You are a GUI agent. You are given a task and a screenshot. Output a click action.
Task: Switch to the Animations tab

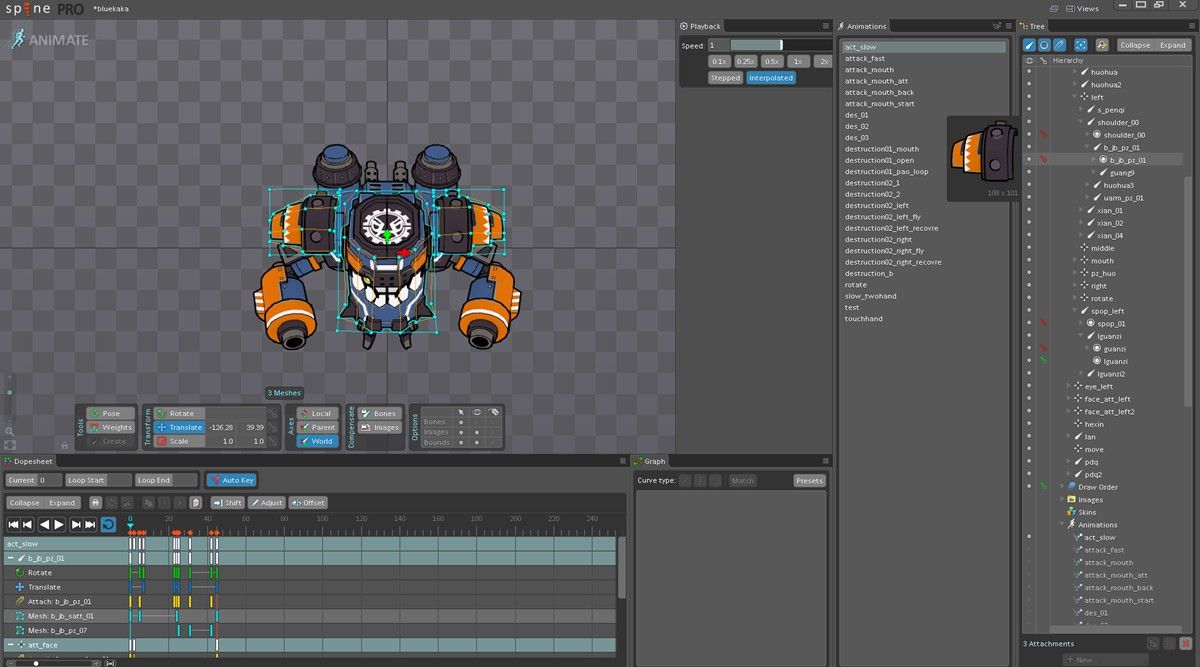coord(862,26)
